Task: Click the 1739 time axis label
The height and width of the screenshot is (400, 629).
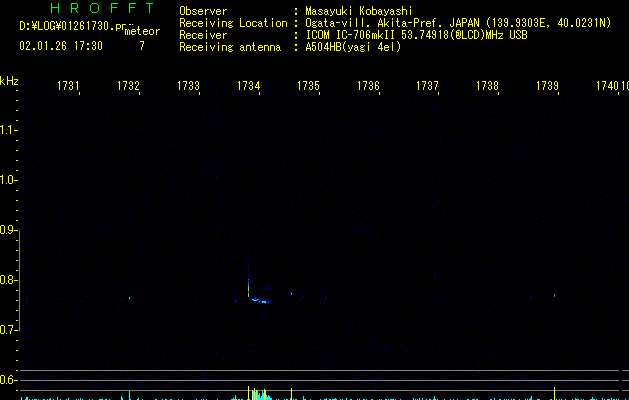Action: [x=547, y=86]
